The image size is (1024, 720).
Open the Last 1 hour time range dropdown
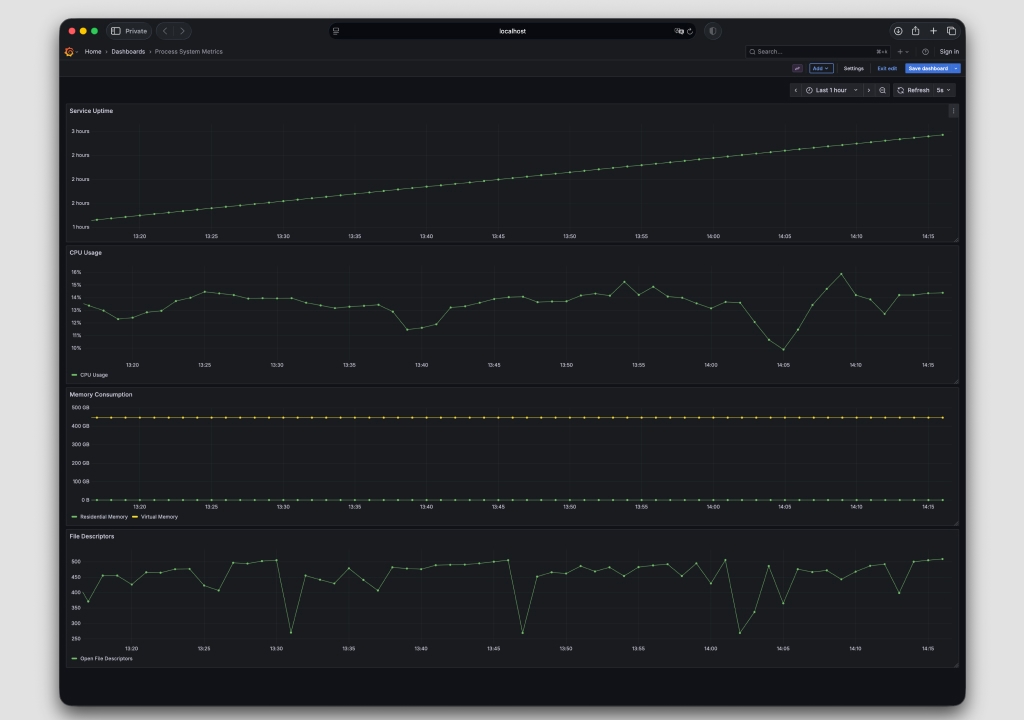pos(832,90)
